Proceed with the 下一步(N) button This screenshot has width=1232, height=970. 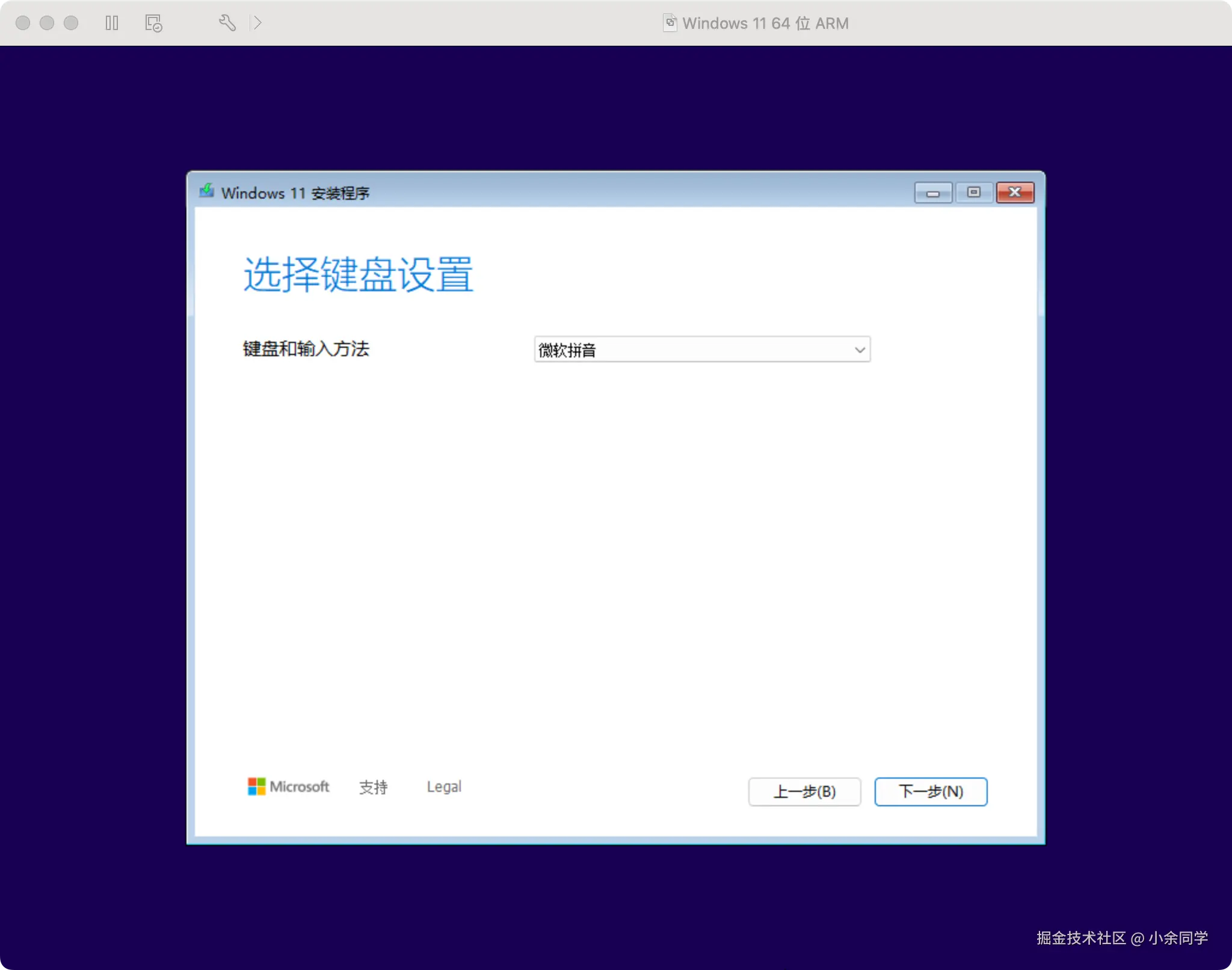[930, 791]
